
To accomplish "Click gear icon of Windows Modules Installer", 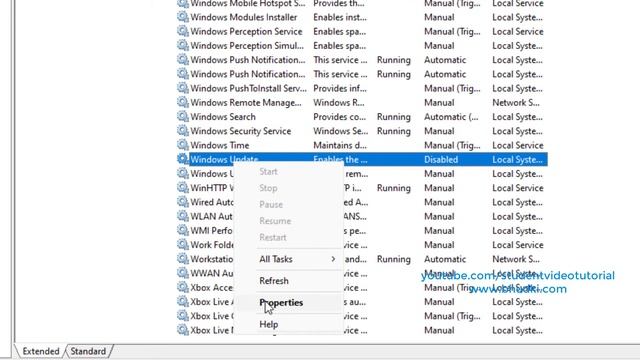I will (x=182, y=17).
